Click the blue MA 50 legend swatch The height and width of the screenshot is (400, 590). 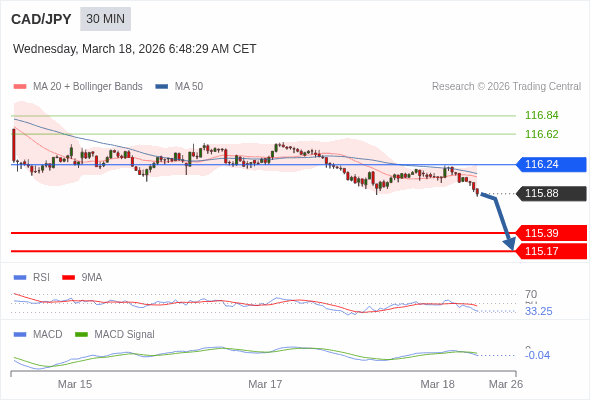(x=162, y=87)
